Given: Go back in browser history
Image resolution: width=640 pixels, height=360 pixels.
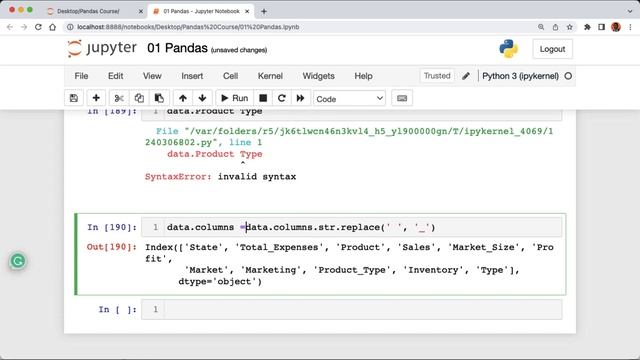Looking at the screenshot, I should (10, 27).
